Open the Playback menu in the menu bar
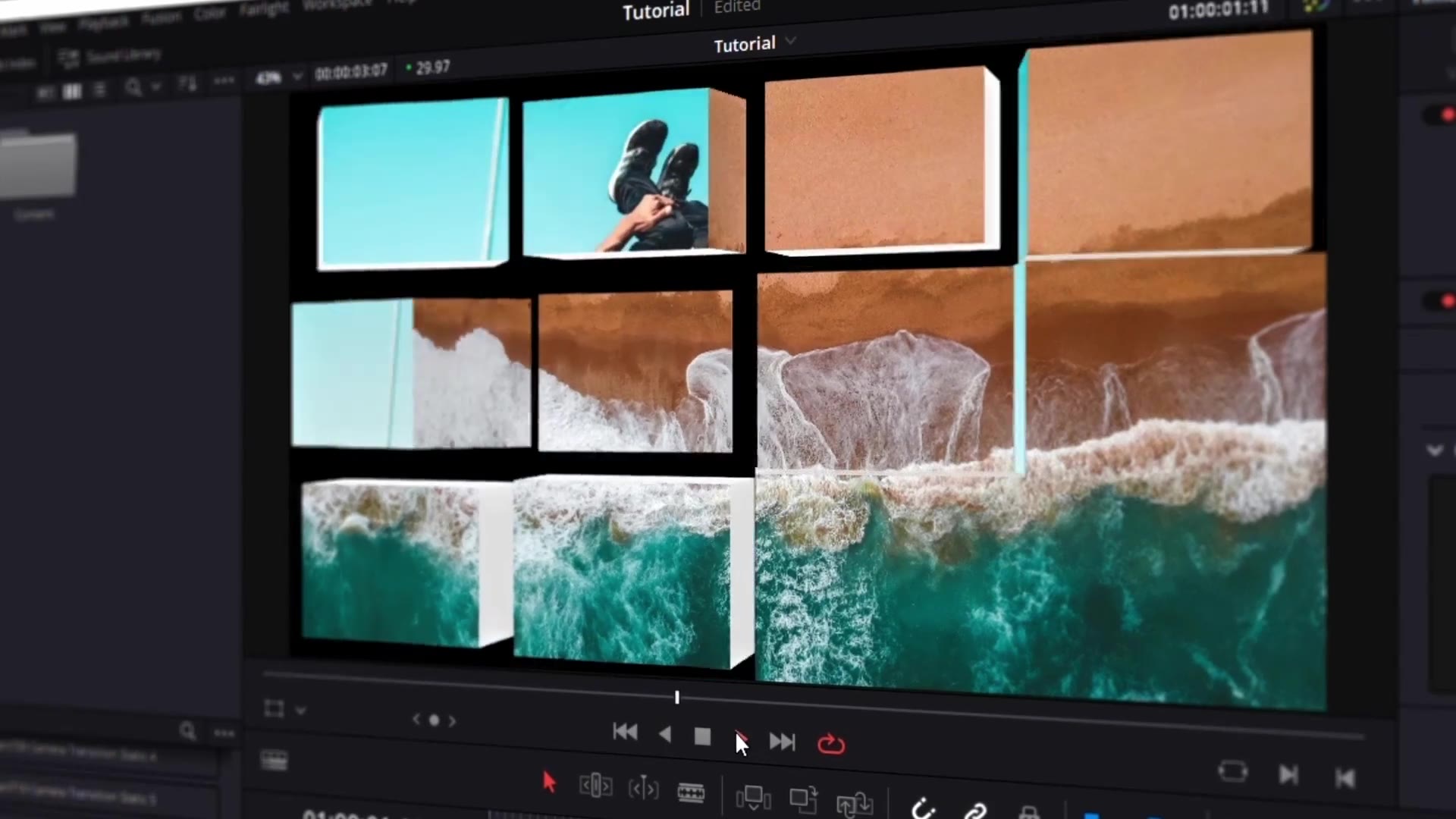This screenshot has height=819, width=1456. [x=104, y=23]
